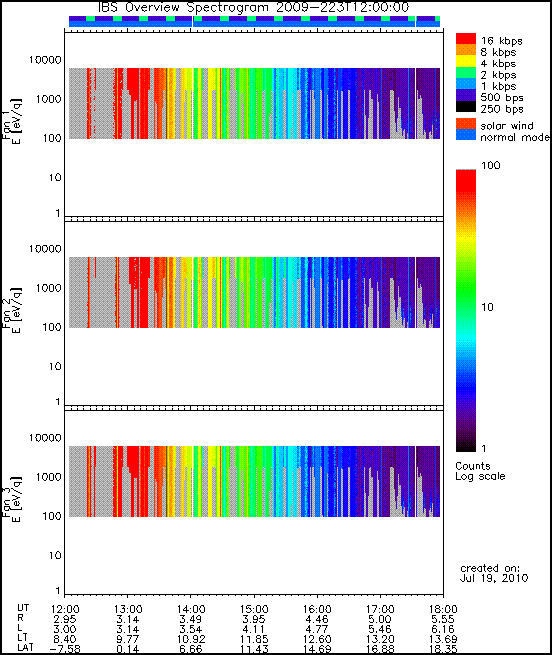Click the LAT value 11.43
Screen dimensions: 552x655
254,649
